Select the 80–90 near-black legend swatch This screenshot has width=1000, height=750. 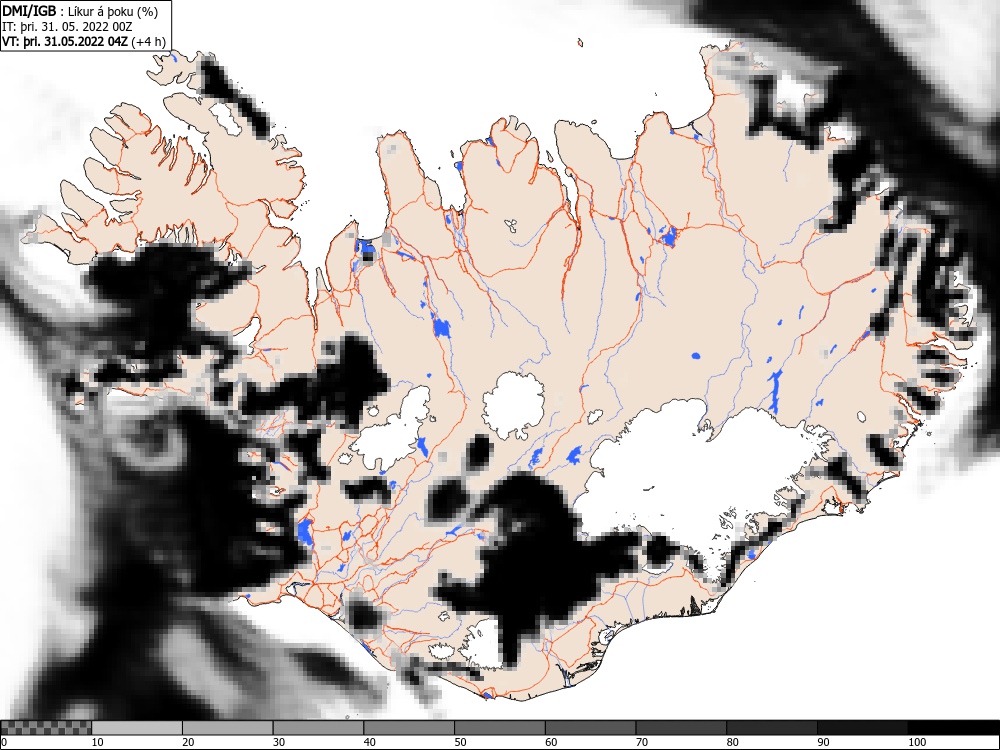[x=771, y=728]
